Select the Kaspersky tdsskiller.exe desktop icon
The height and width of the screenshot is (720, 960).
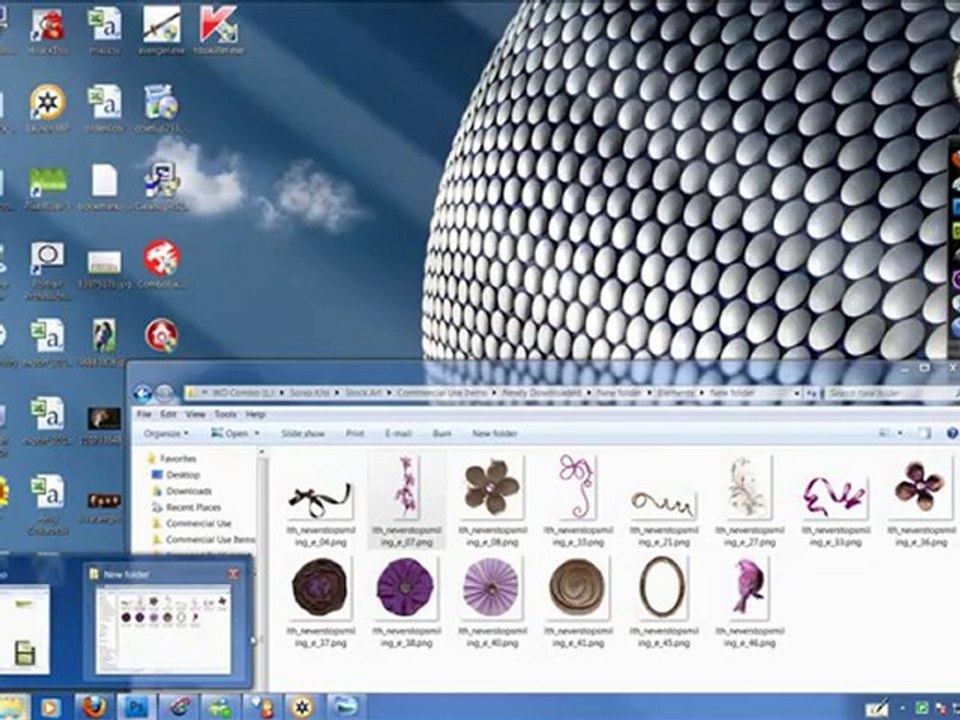click(x=219, y=31)
